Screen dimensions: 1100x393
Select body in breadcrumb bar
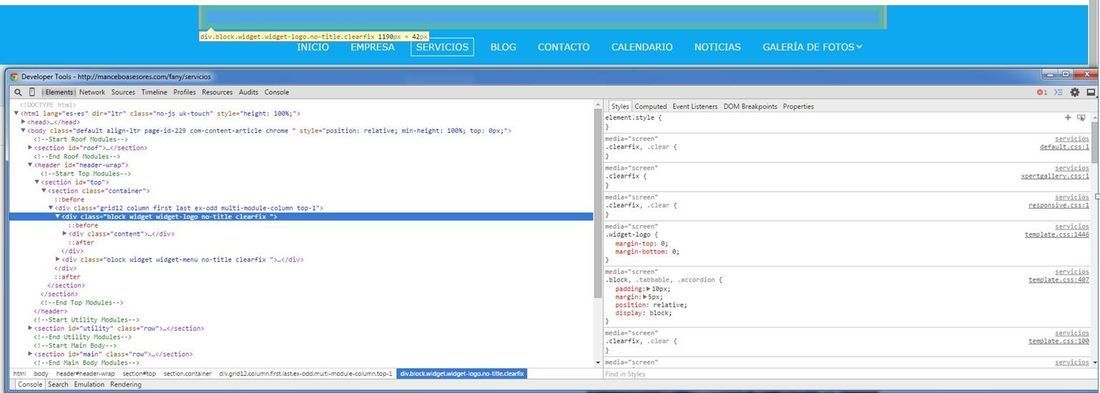click(x=41, y=374)
